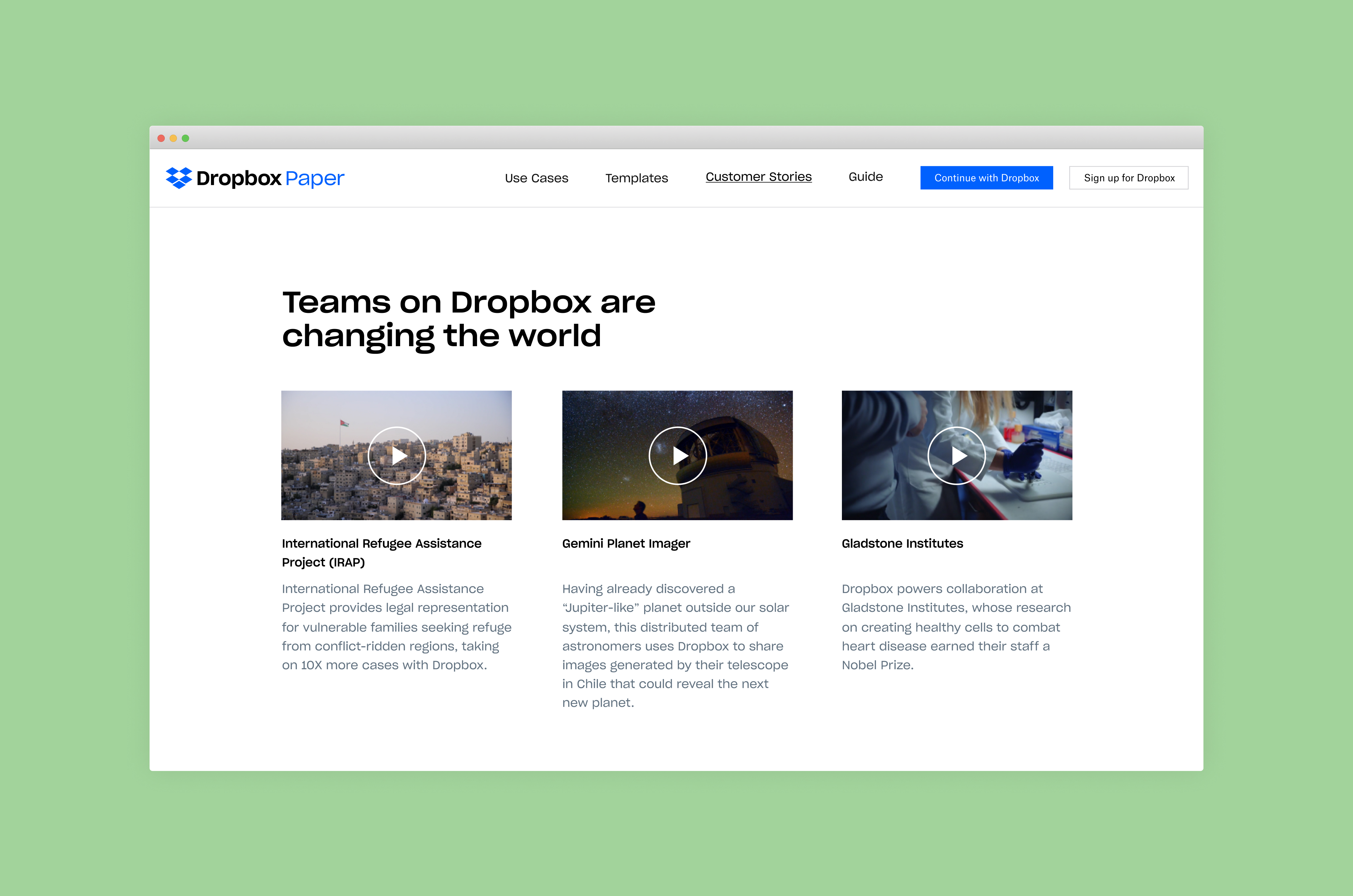Open the Gemini Planet Imager title link
This screenshot has height=896, width=1353.
tap(626, 544)
